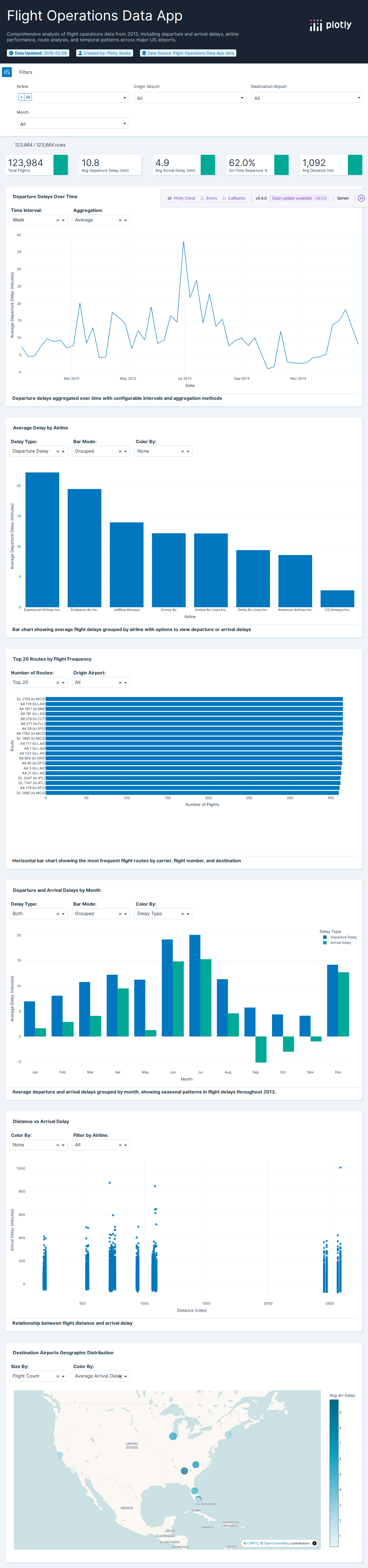Click the database icon in Data Source badge
368x1568 pixels.
click(x=144, y=53)
